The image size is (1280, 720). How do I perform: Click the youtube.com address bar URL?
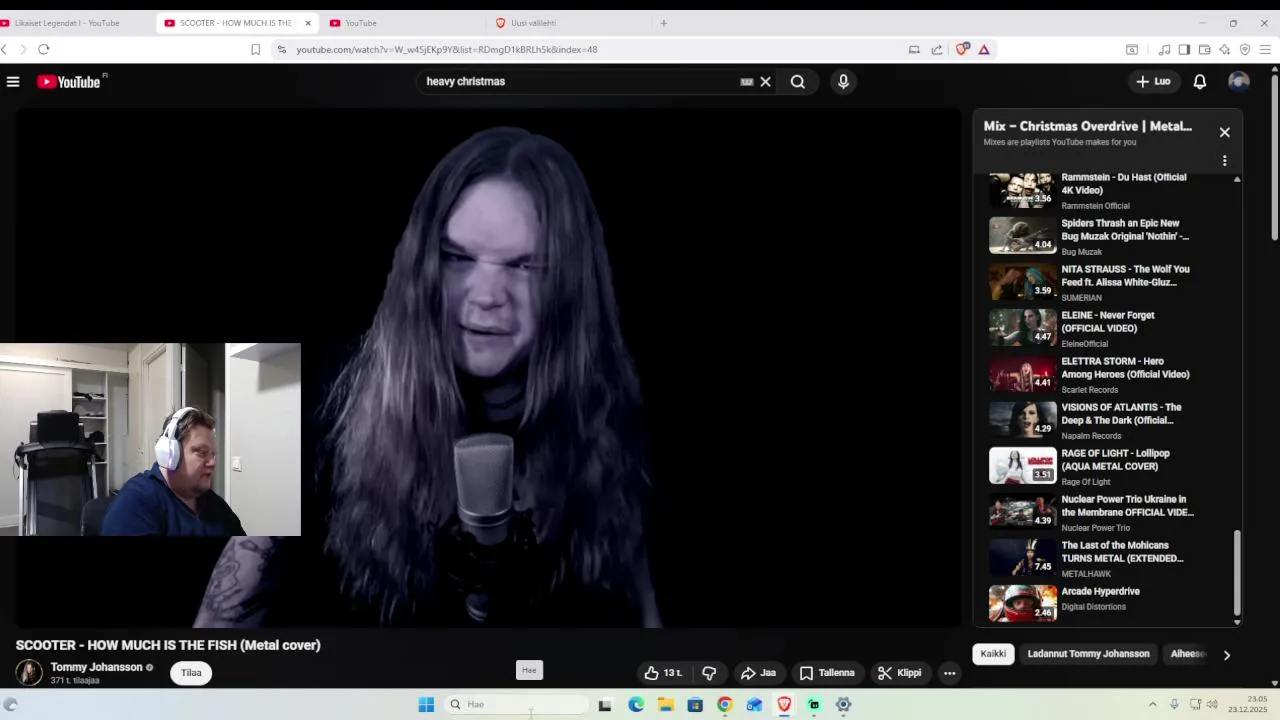pyautogui.click(x=447, y=50)
